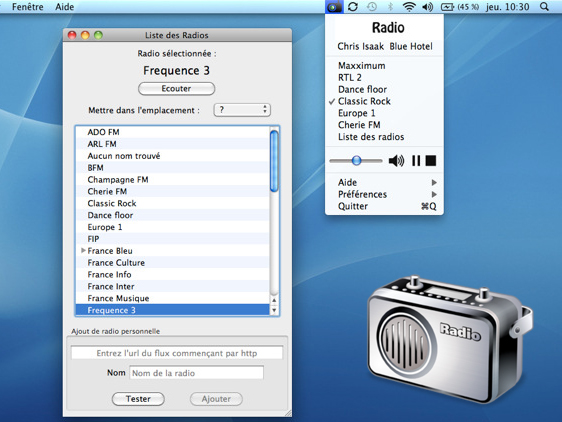
Task: Select BFM in the radio list
Action: point(173,167)
